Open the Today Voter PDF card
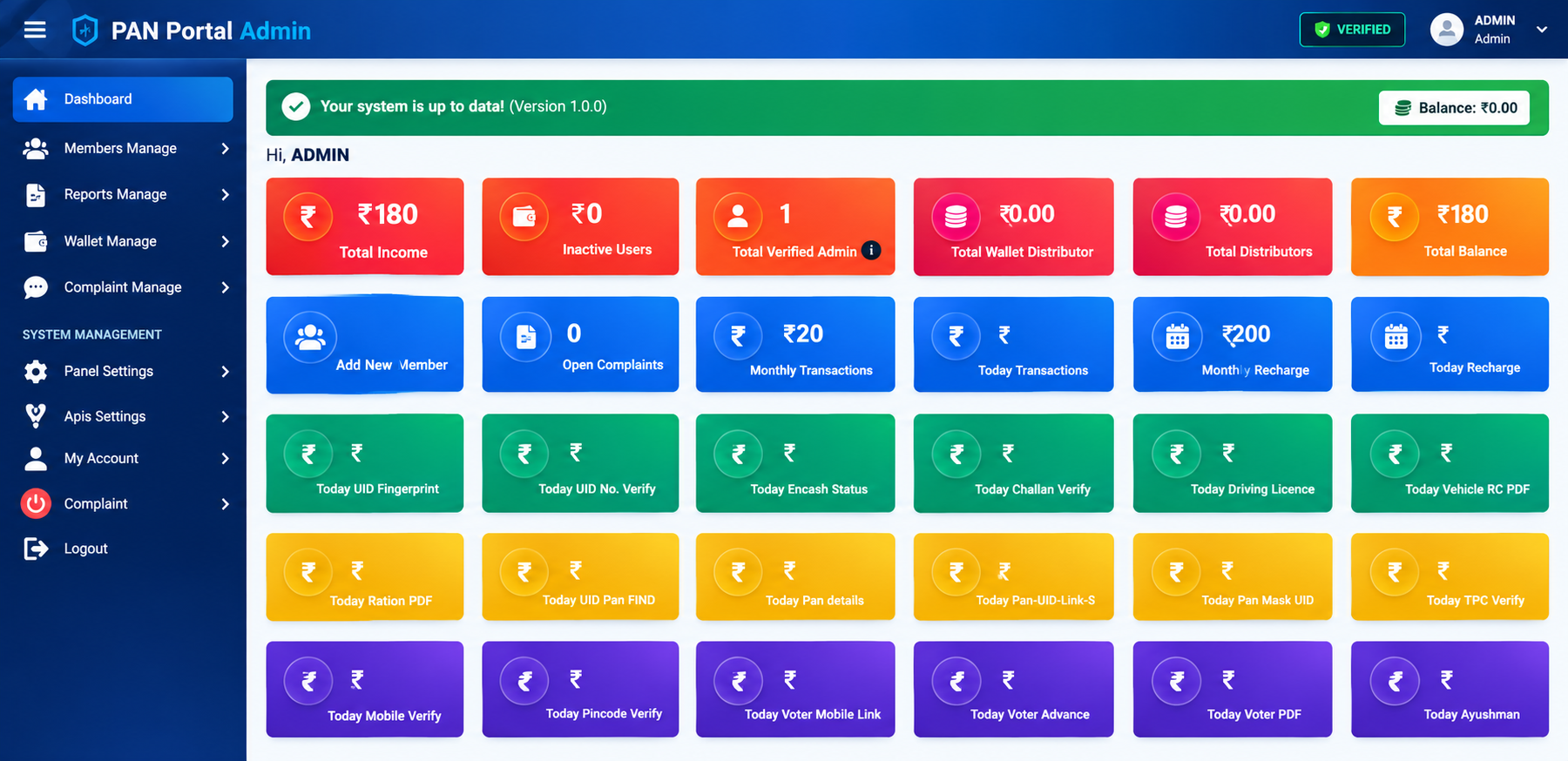Image resolution: width=1568 pixels, height=761 pixels. pyautogui.click(x=1232, y=690)
